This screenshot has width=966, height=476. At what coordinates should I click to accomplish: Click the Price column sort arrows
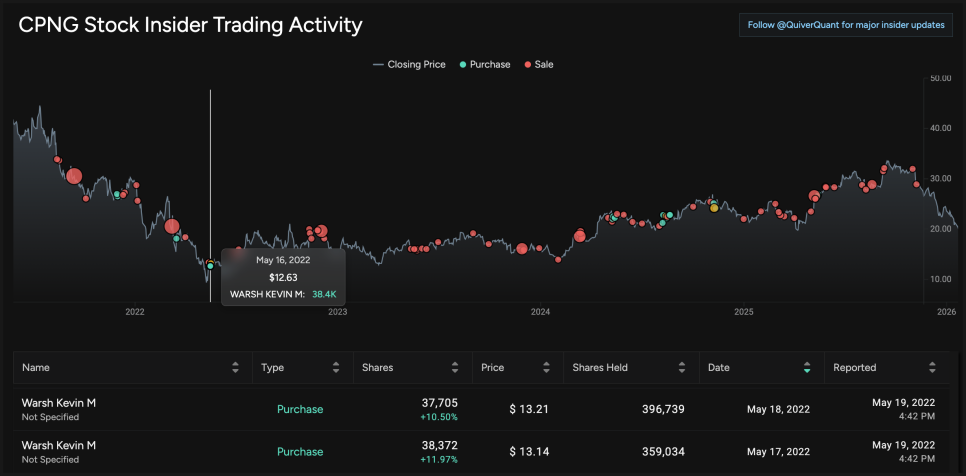548,367
